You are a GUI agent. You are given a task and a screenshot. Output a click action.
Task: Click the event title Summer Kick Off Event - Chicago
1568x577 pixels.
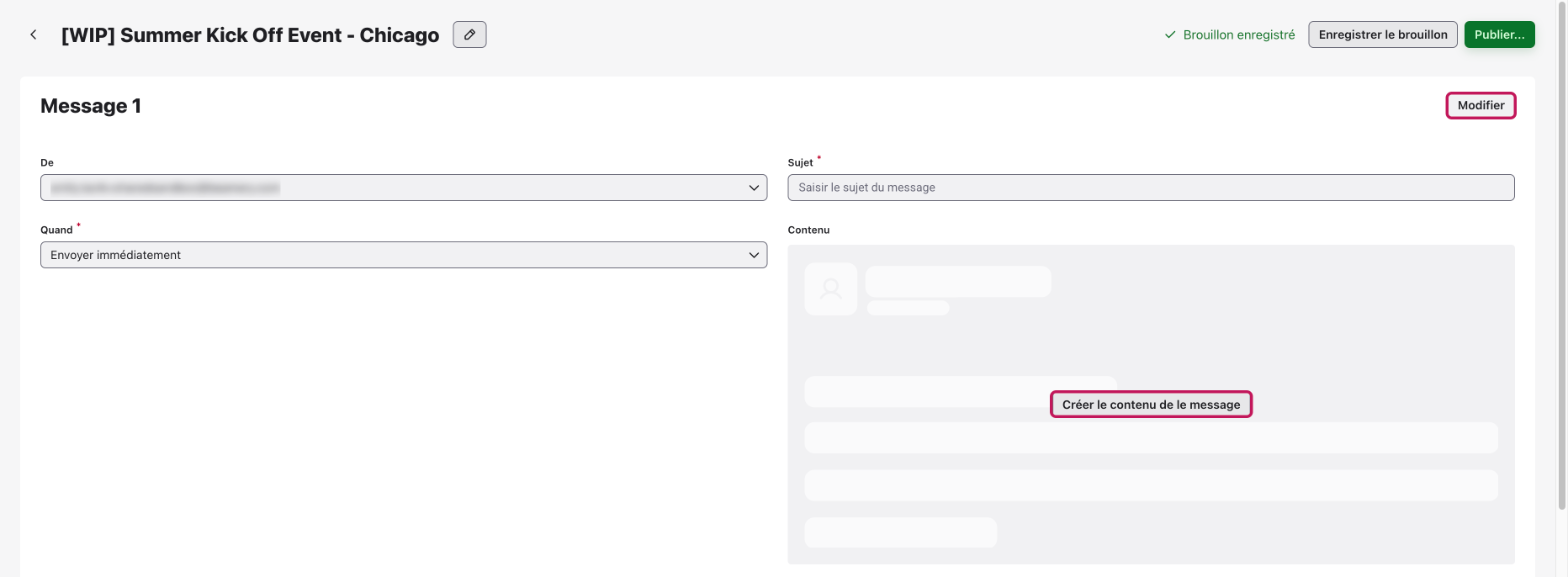click(x=250, y=35)
